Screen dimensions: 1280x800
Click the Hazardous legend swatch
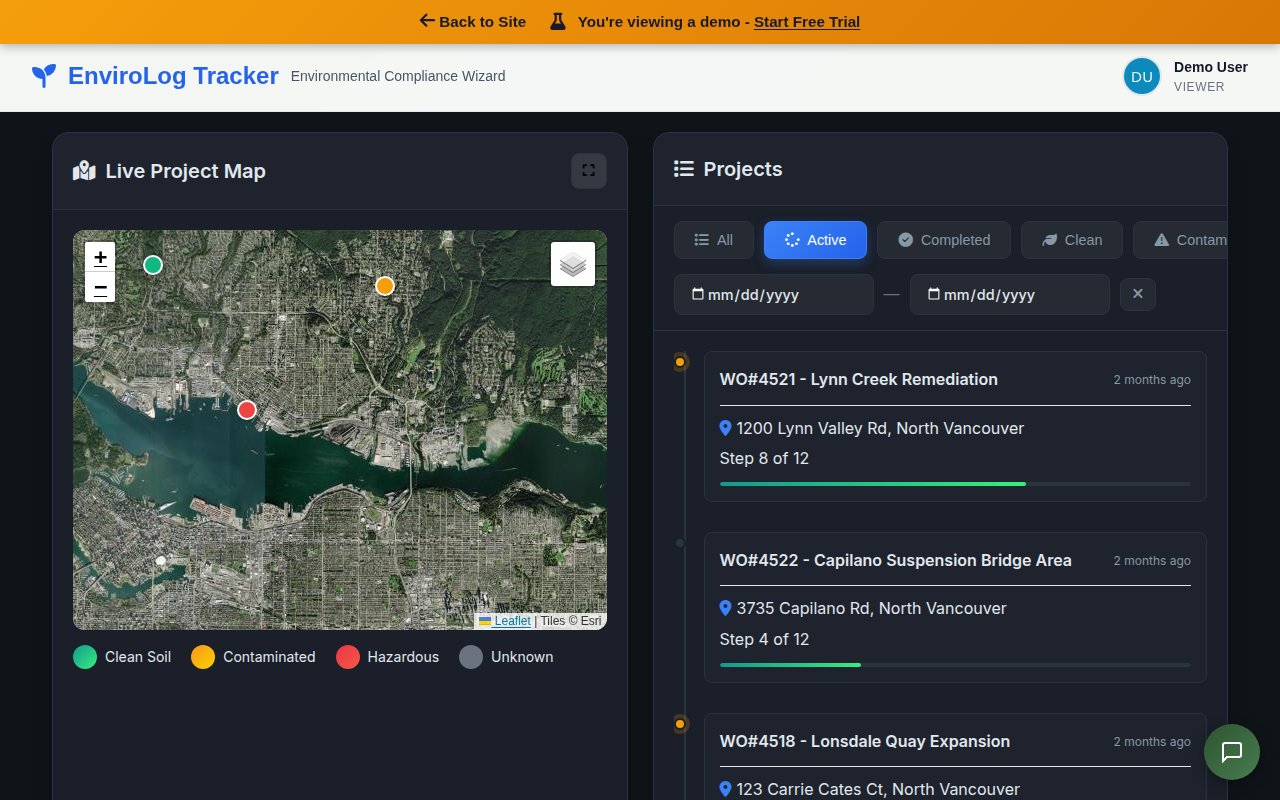(347, 657)
